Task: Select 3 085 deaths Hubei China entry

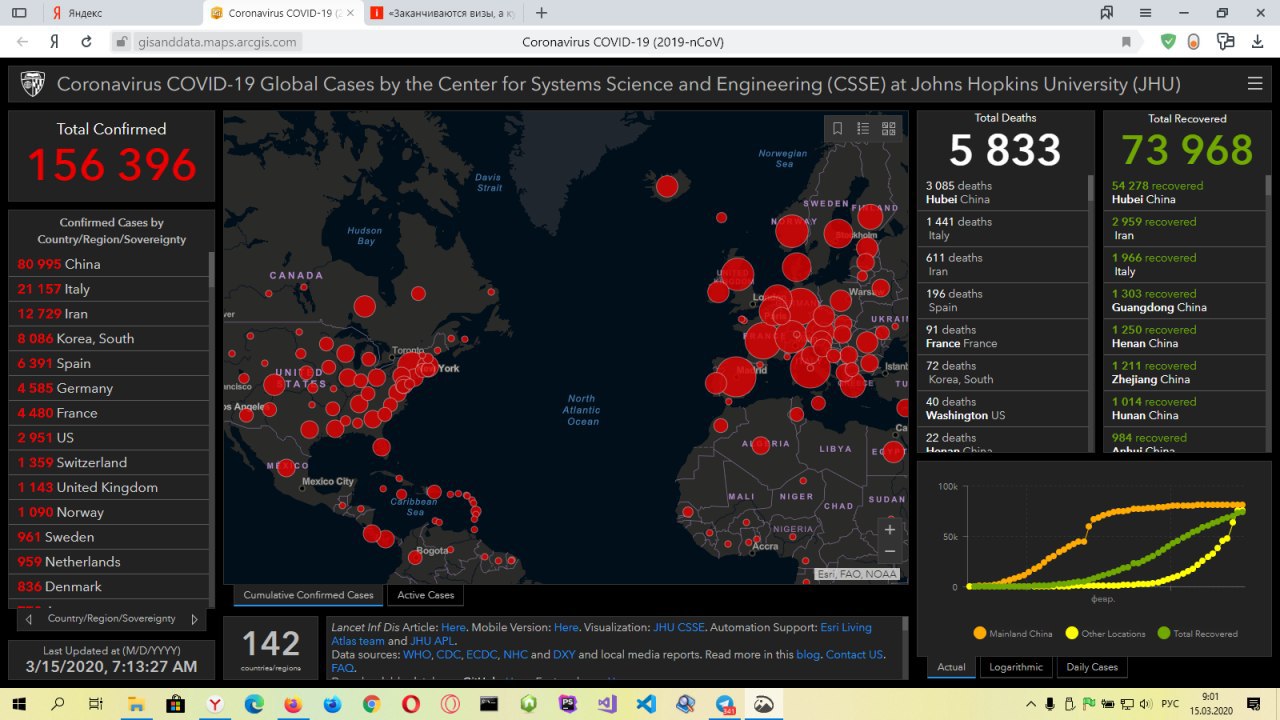Action: tap(1003, 192)
